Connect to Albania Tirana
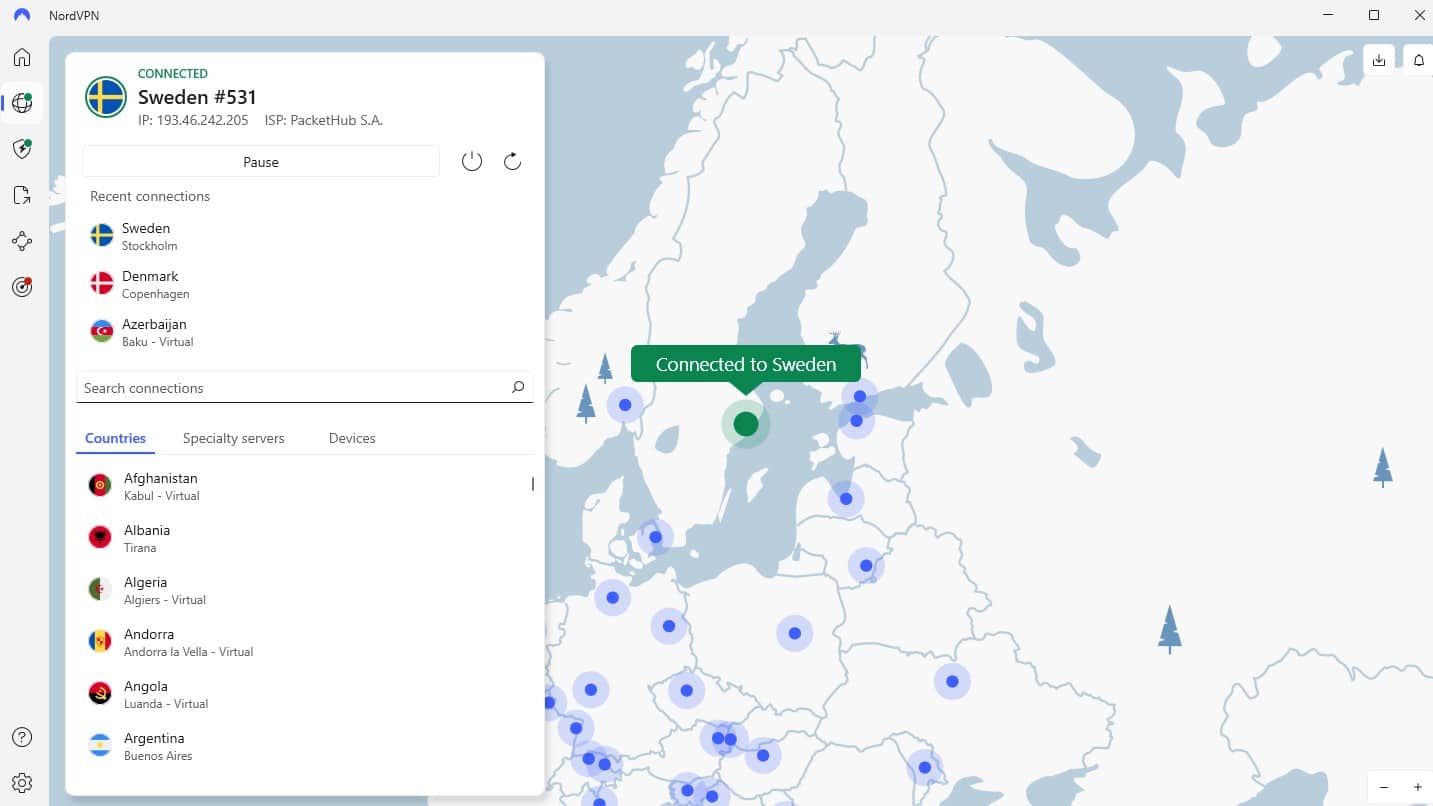Viewport: 1433px width, 806px height. [305, 538]
